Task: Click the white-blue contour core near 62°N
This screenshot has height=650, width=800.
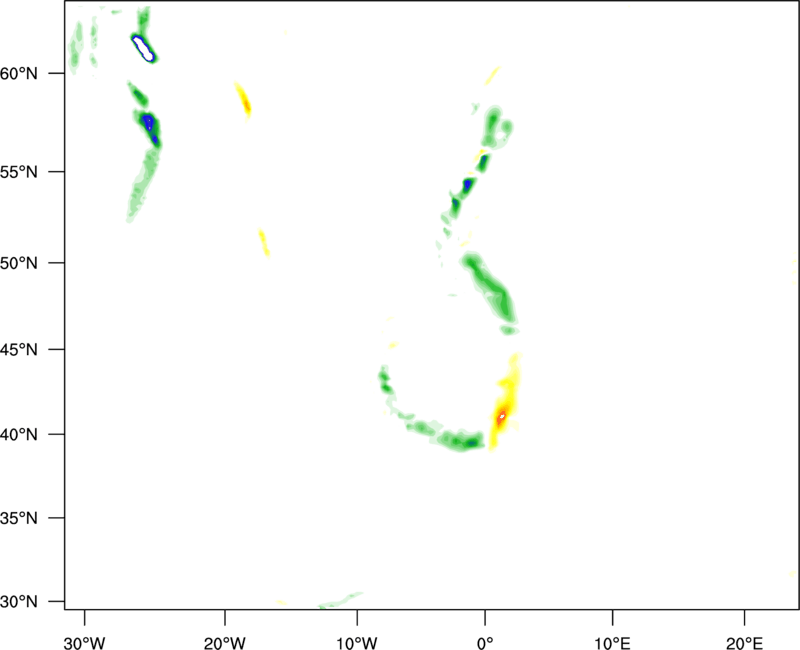Action: (142, 48)
